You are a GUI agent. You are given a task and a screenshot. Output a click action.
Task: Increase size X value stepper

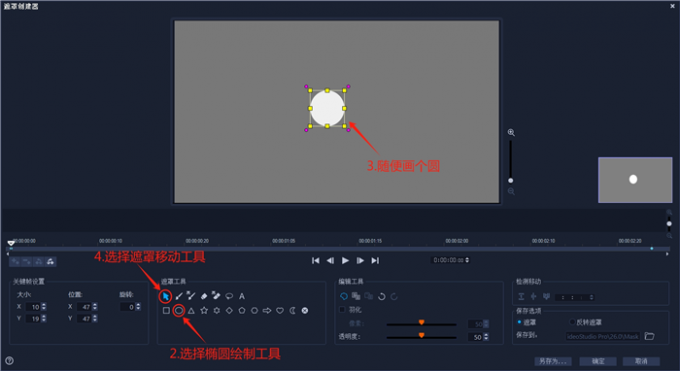point(44,305)
